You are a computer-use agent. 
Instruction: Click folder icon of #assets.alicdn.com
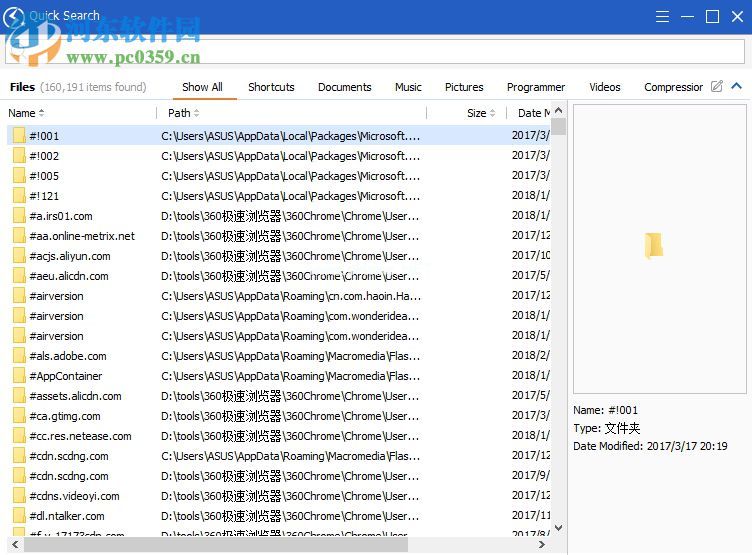tap(19, 396)
